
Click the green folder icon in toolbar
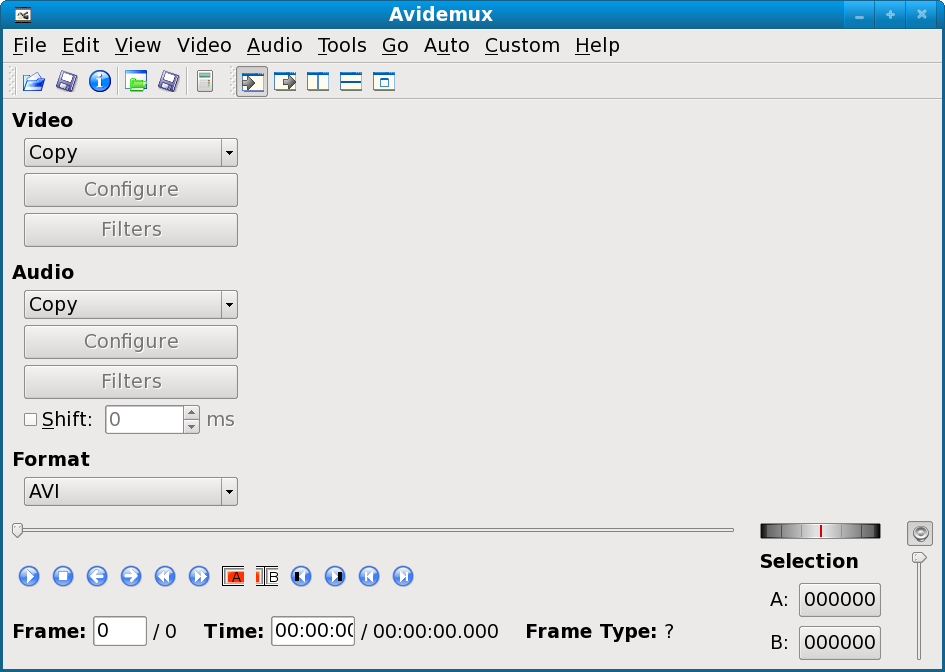pos(136,82)
